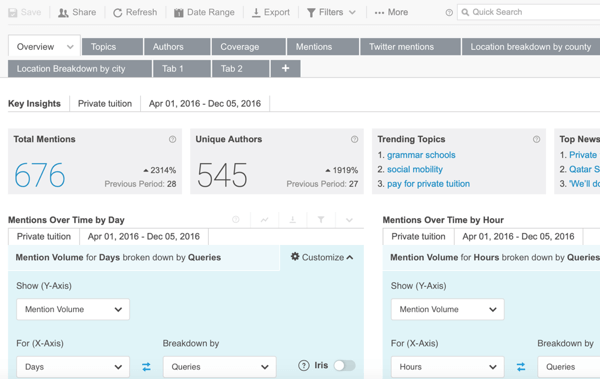Open the Overview tab dropdown arrow
Viewport: 600px width, 379px height.
(70, 47)
